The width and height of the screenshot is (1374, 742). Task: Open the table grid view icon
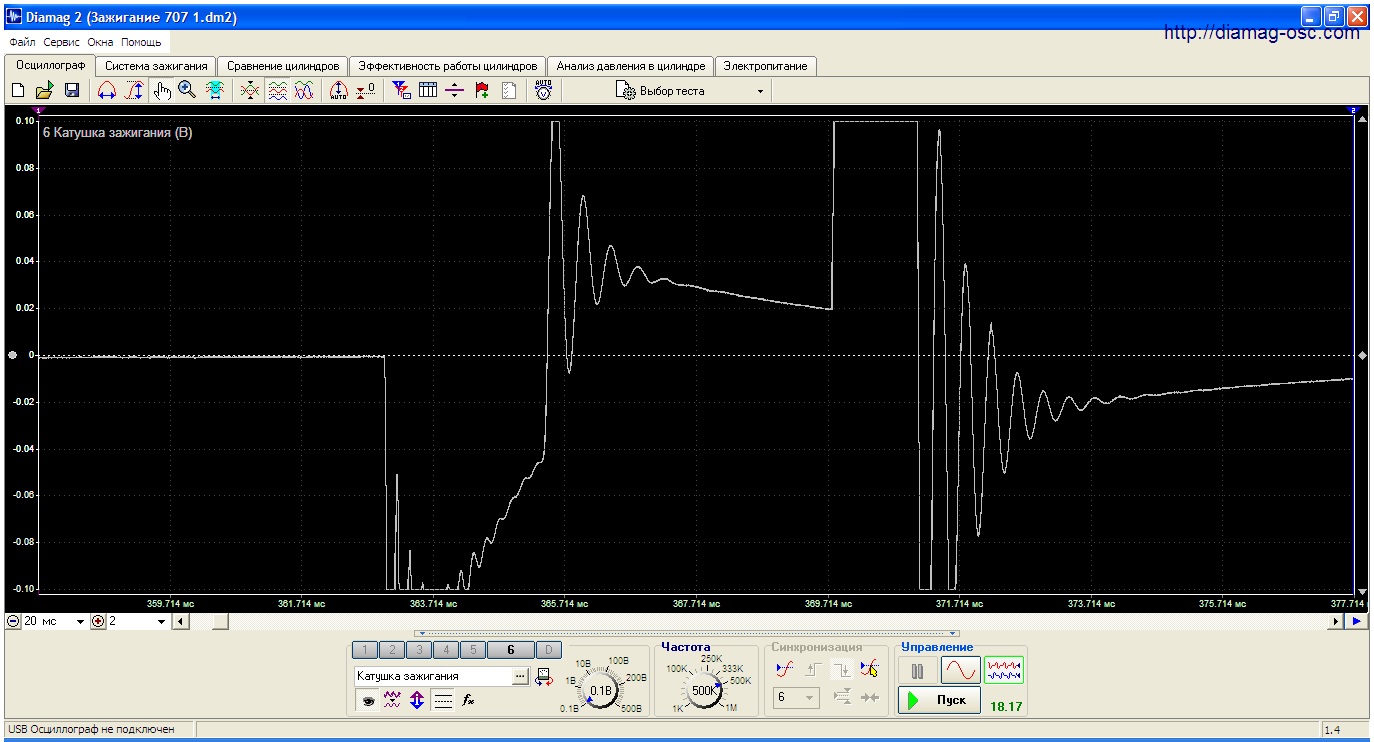(428, 90)
